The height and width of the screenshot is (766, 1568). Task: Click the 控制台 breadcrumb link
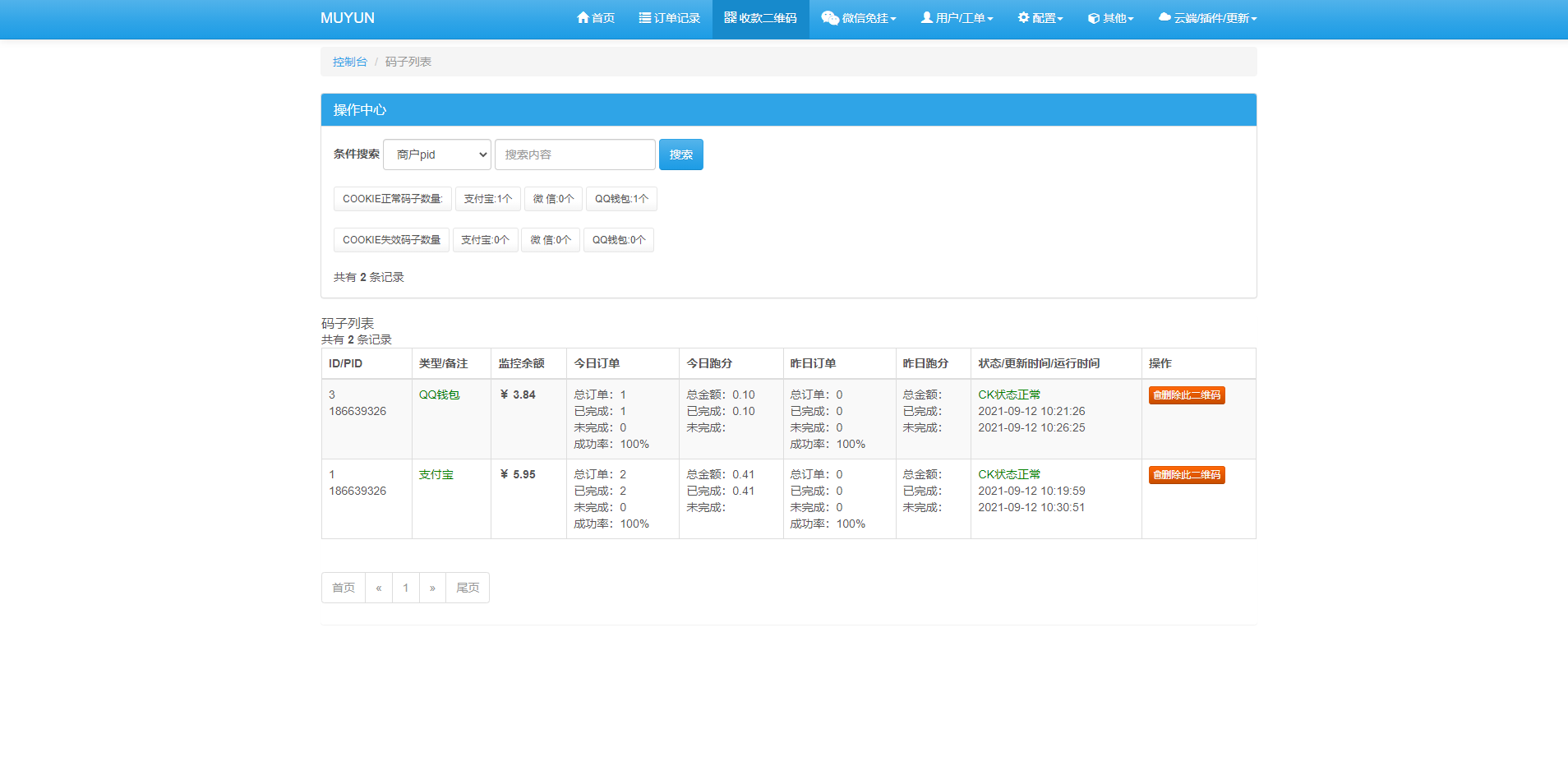(349, 62)
